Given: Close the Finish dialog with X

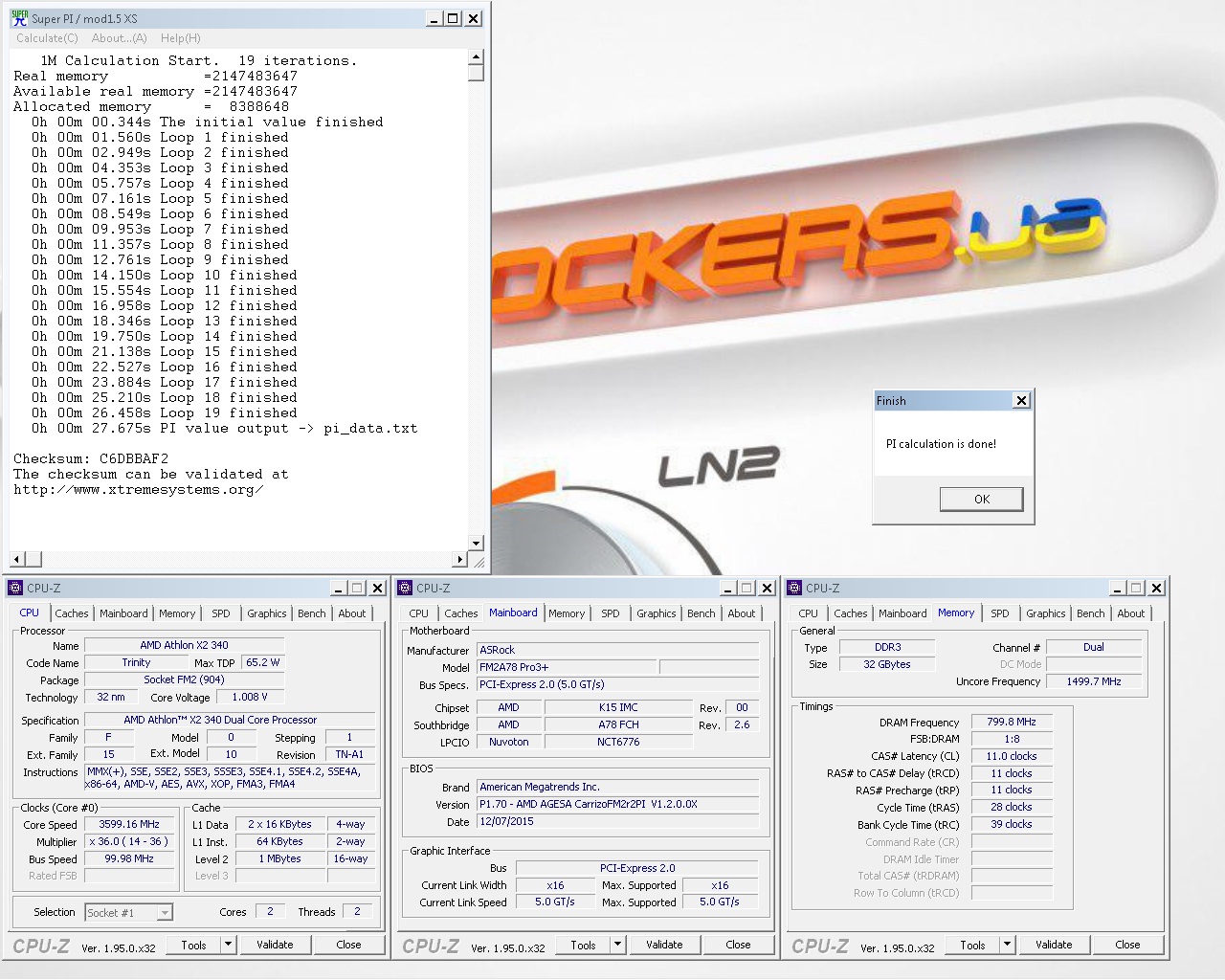Looking at the screenshot, I should click(1021, 400).
